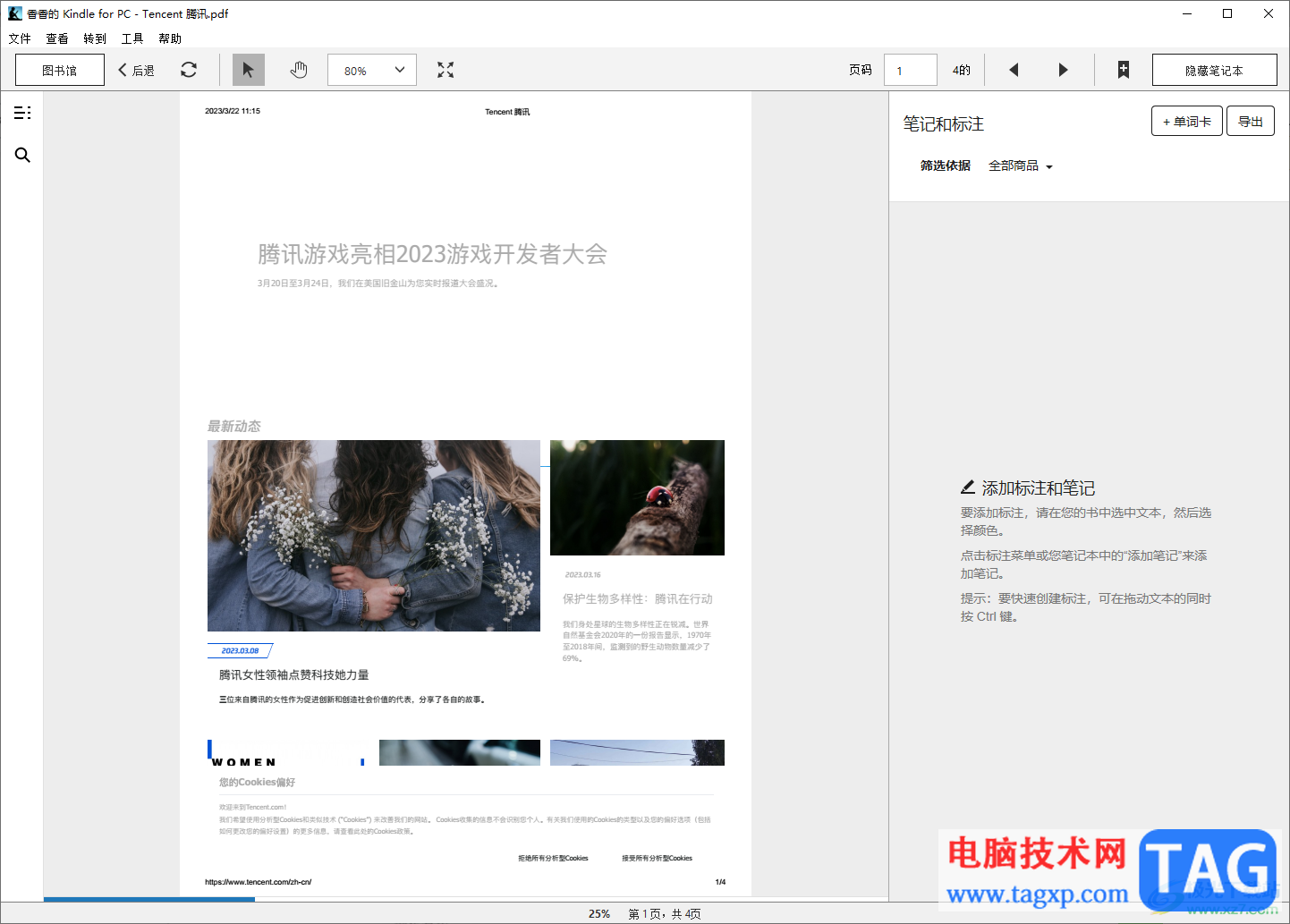Viewport: 1290px width, 924px height.
Task: Click the ladybug photo in the document
Action: point(637,497)
